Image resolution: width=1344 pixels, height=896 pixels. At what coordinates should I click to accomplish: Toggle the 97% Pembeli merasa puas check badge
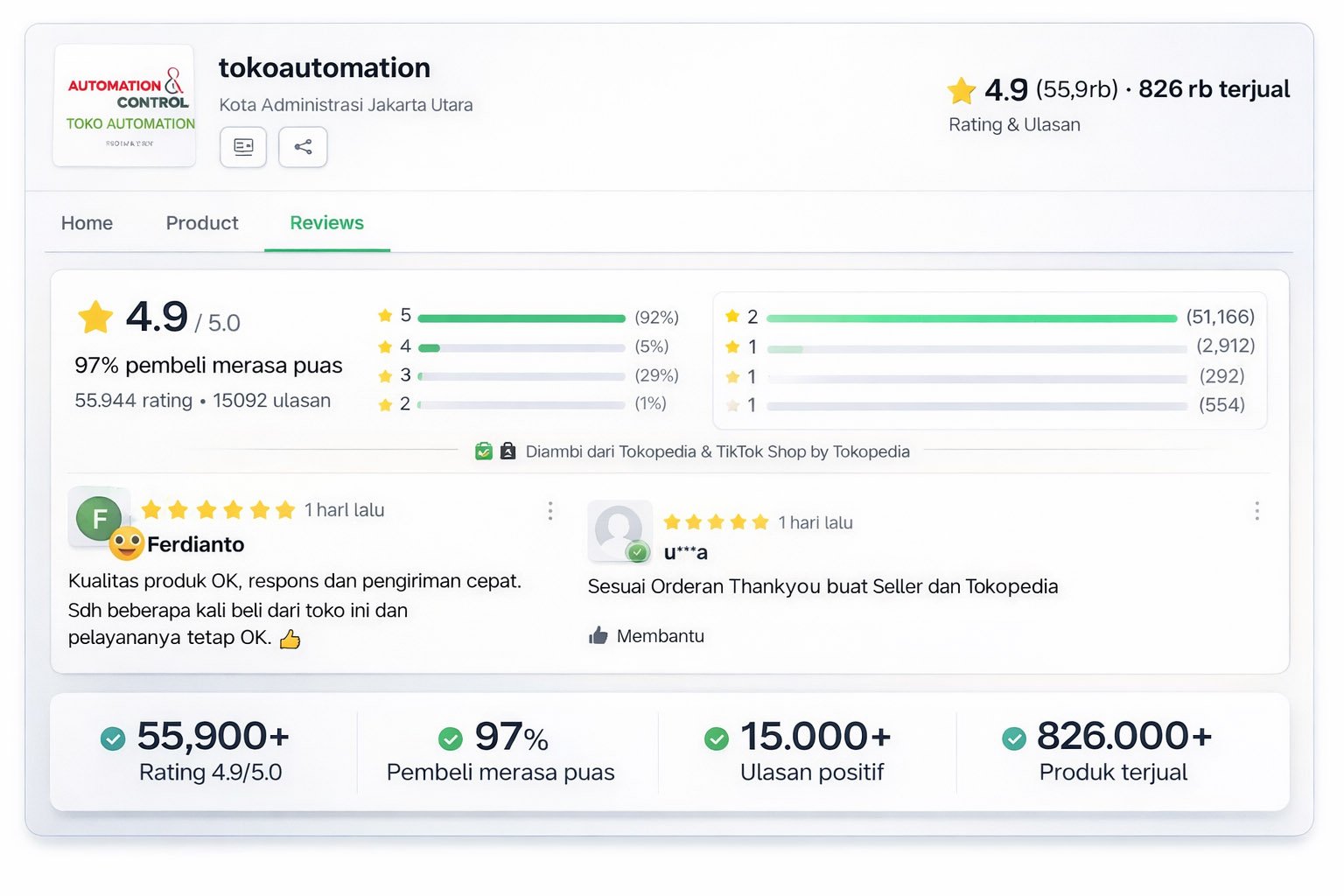(x=451, y=738)
